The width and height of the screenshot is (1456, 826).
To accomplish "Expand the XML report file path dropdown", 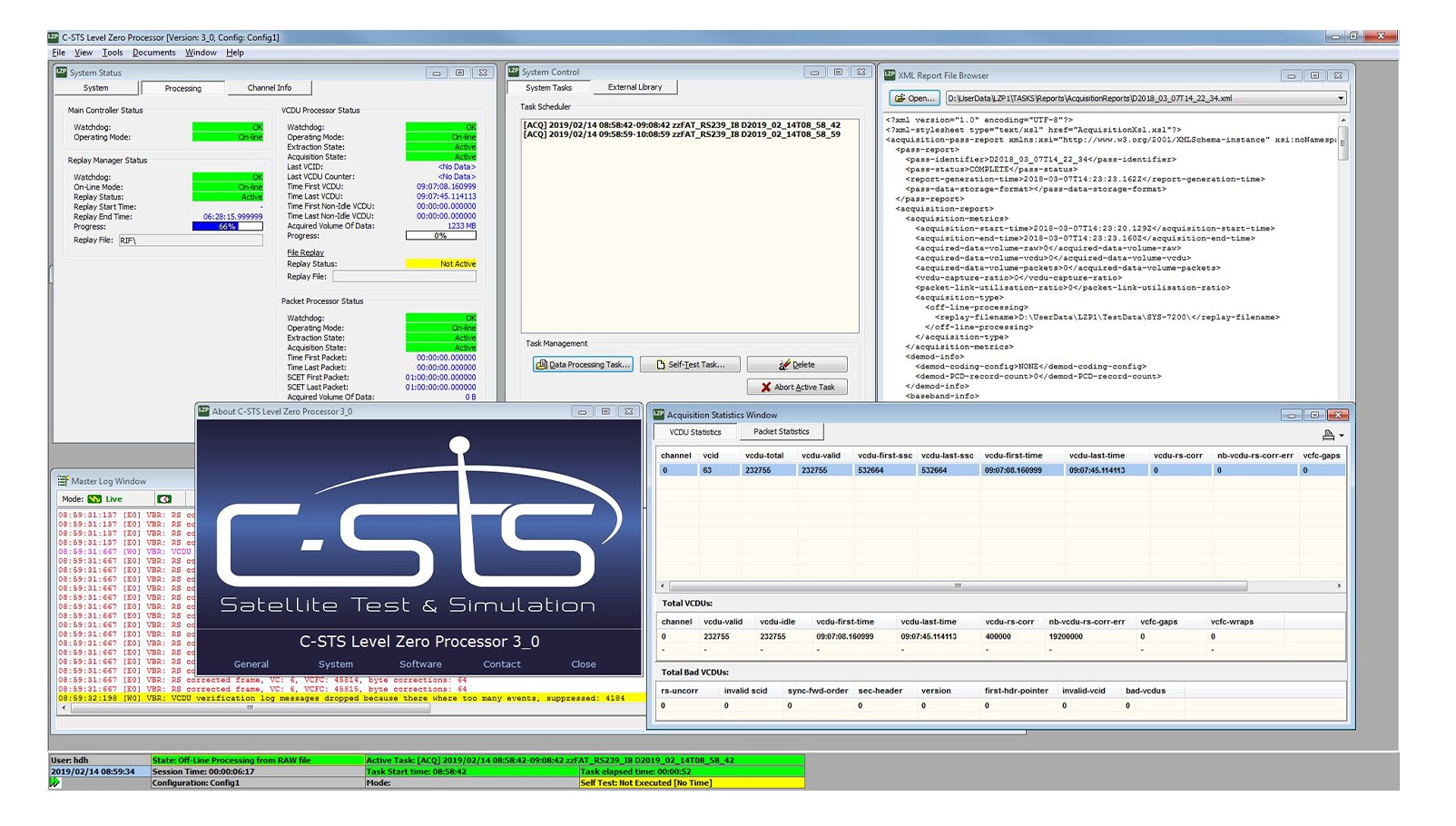I will [1340, 98].
